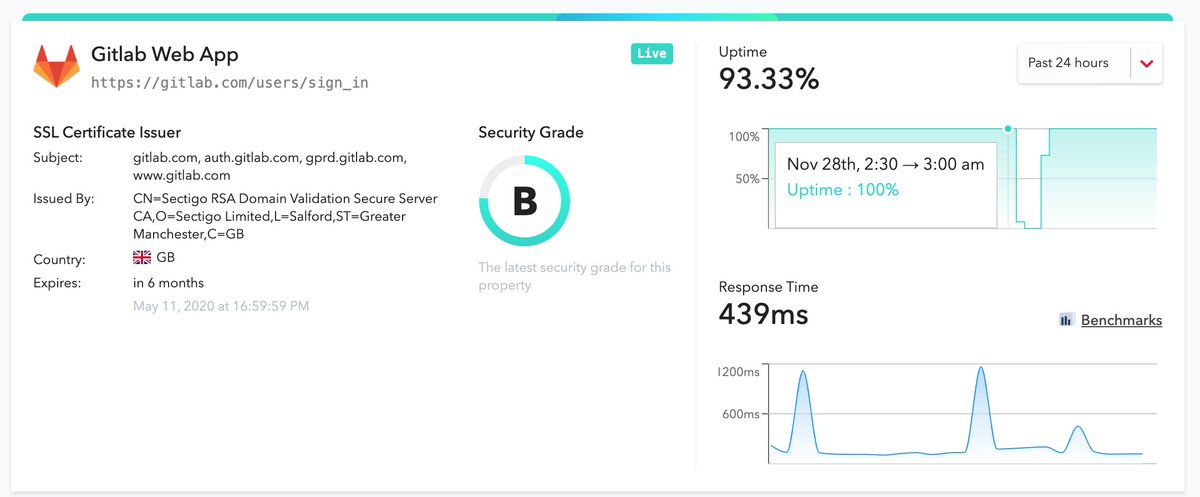
Task: Click the 439ms response time value
Action: click(763, 314)
